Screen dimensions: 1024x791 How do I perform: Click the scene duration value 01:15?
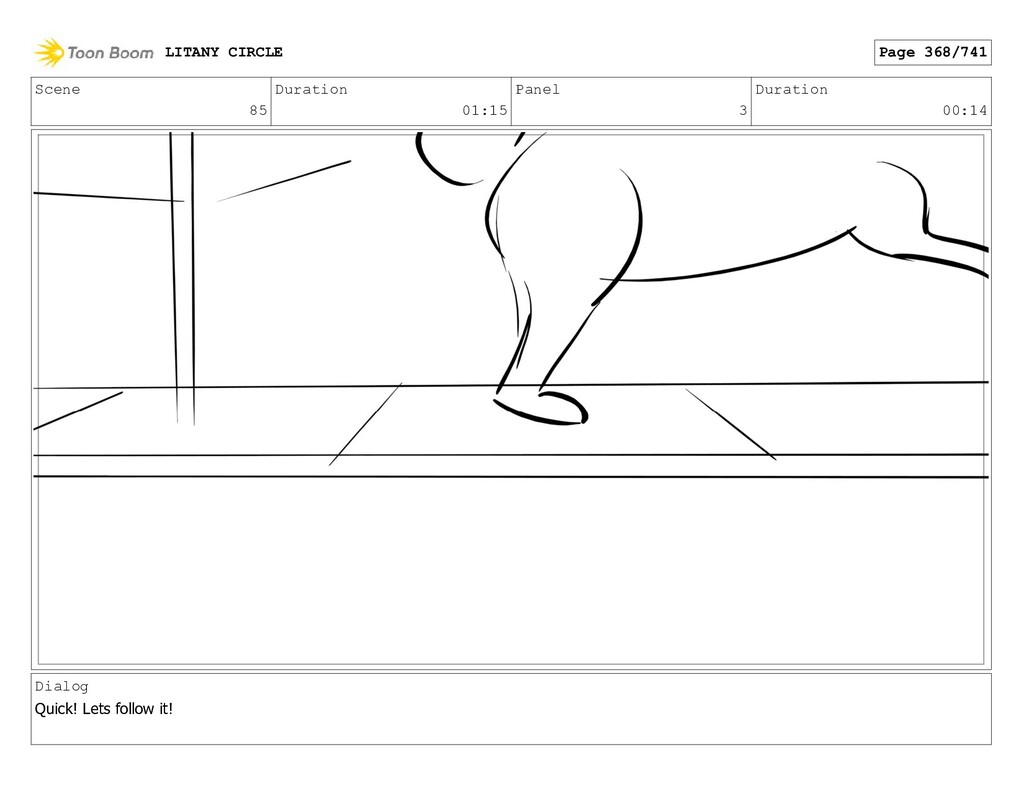point(485,110)
